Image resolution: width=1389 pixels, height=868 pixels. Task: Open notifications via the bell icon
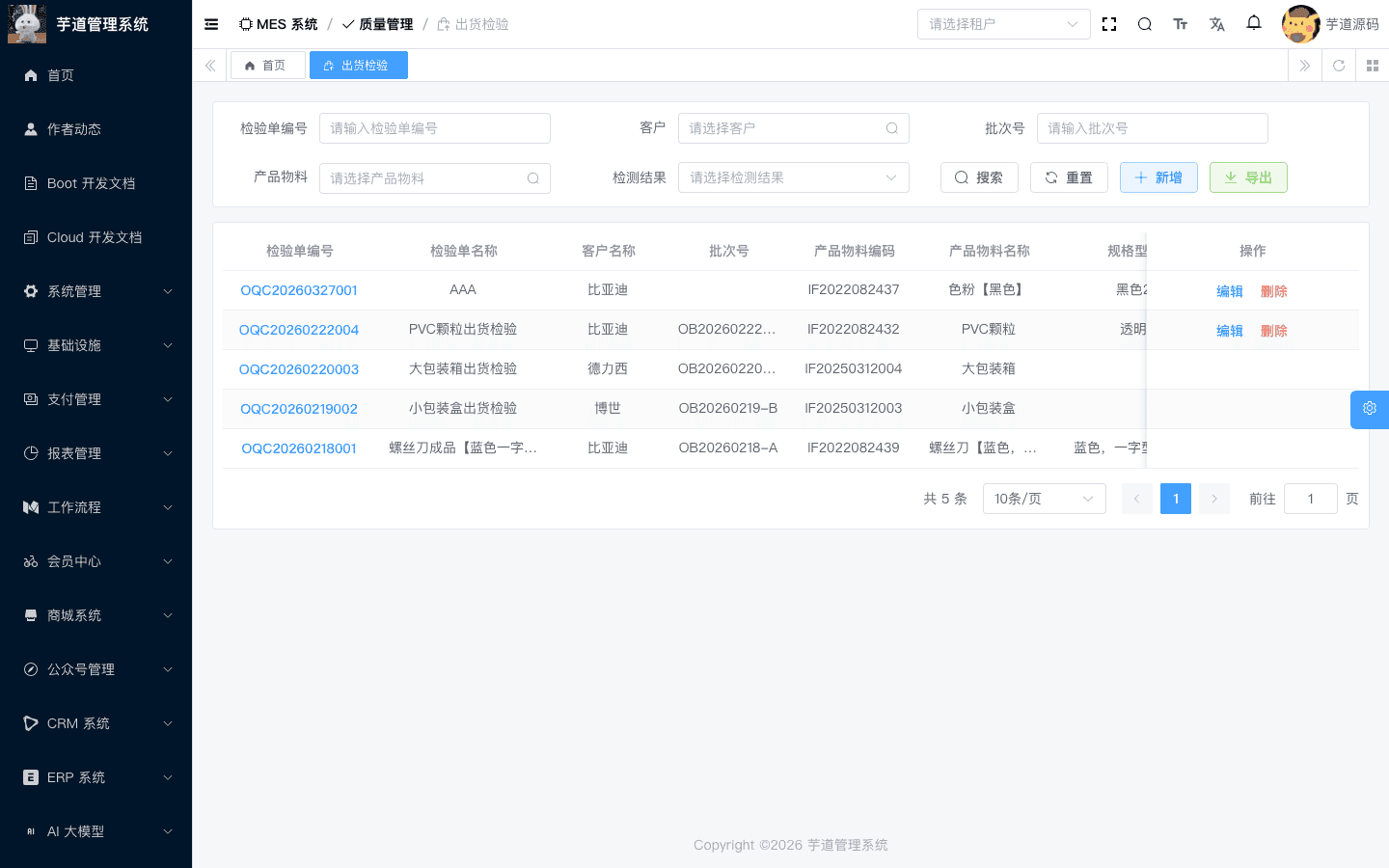pyautogui.click(x=1254, y=23)
